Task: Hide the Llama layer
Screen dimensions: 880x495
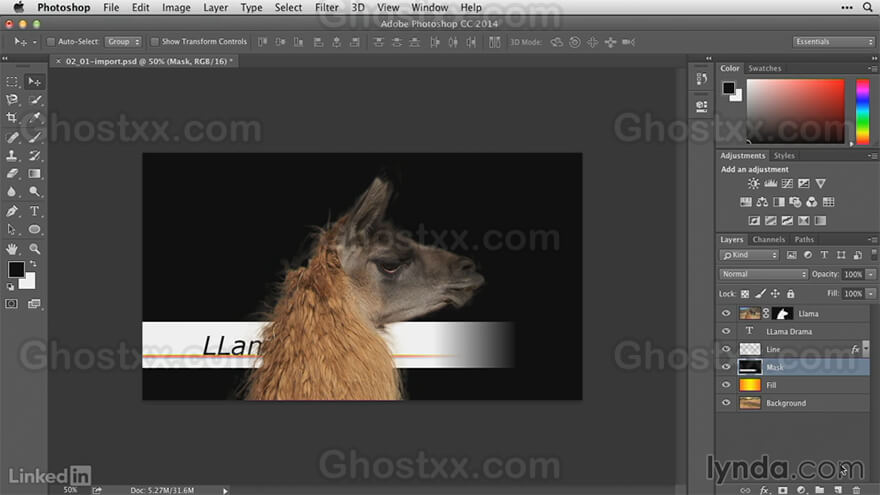Action: (726, 313)
